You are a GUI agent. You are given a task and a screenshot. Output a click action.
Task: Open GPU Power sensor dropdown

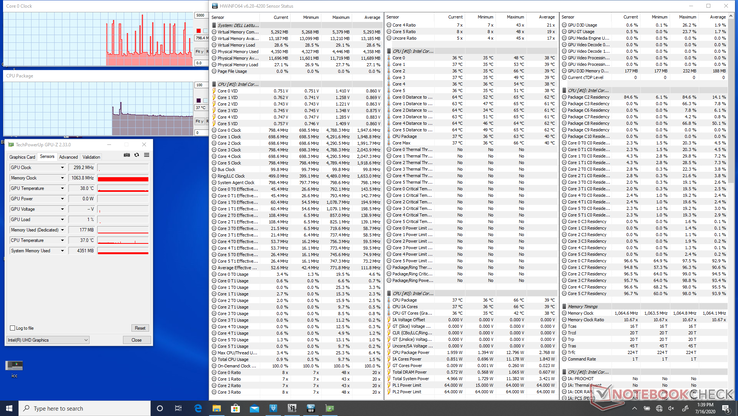pos(62,199)
